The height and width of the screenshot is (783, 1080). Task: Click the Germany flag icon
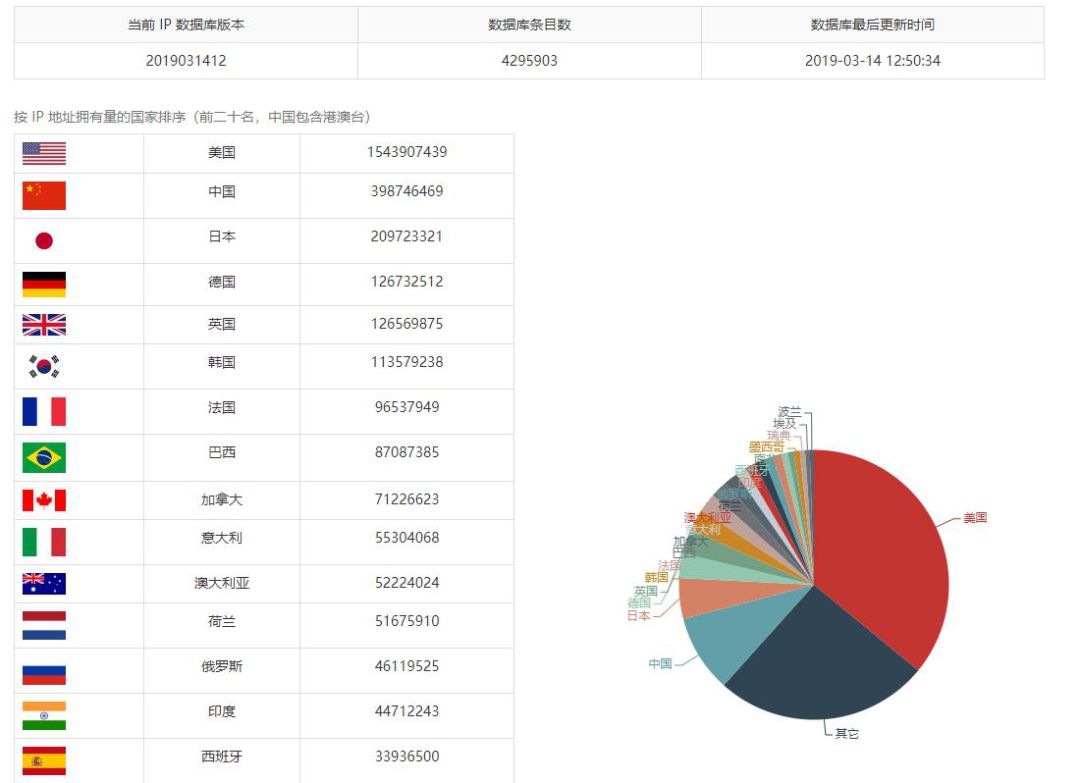pos(44,284)
